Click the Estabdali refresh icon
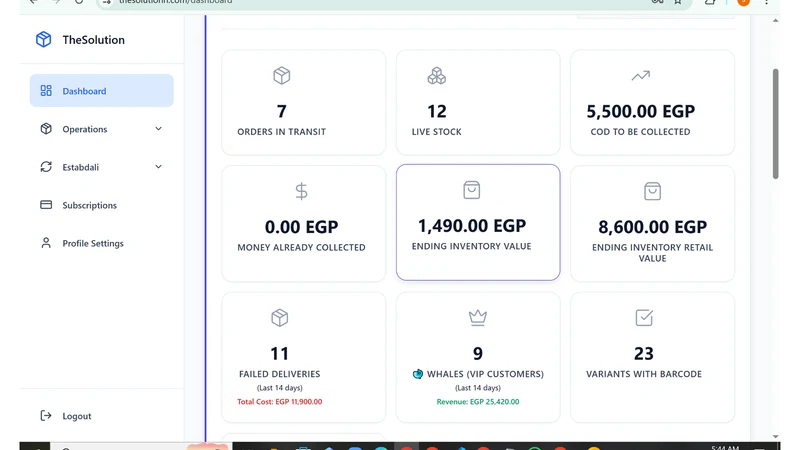Viewport: 800px width, 450px height. [46, 167]
